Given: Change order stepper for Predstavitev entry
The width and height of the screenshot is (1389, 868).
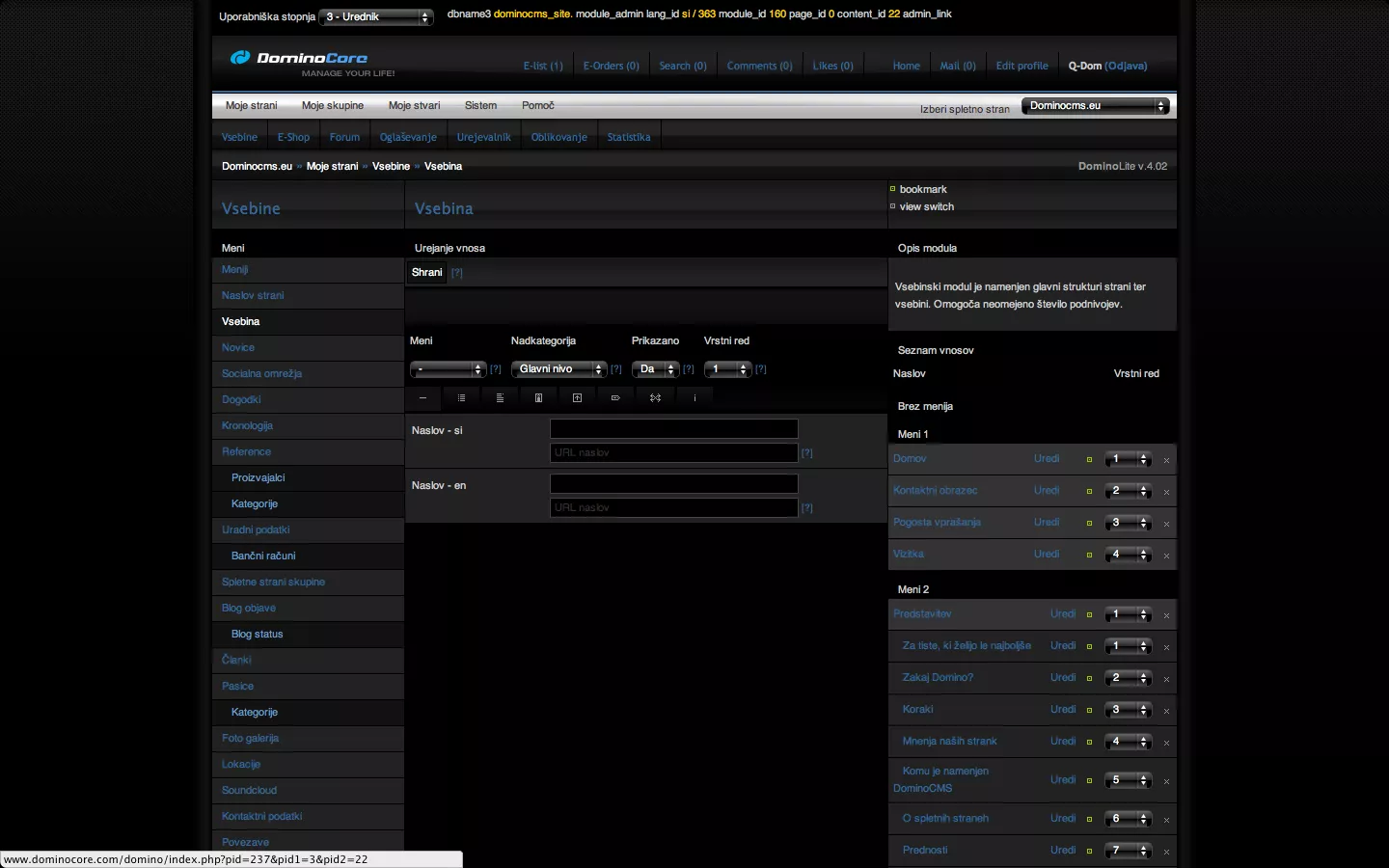Looking at the screenshot, I should coord(1128,614).
